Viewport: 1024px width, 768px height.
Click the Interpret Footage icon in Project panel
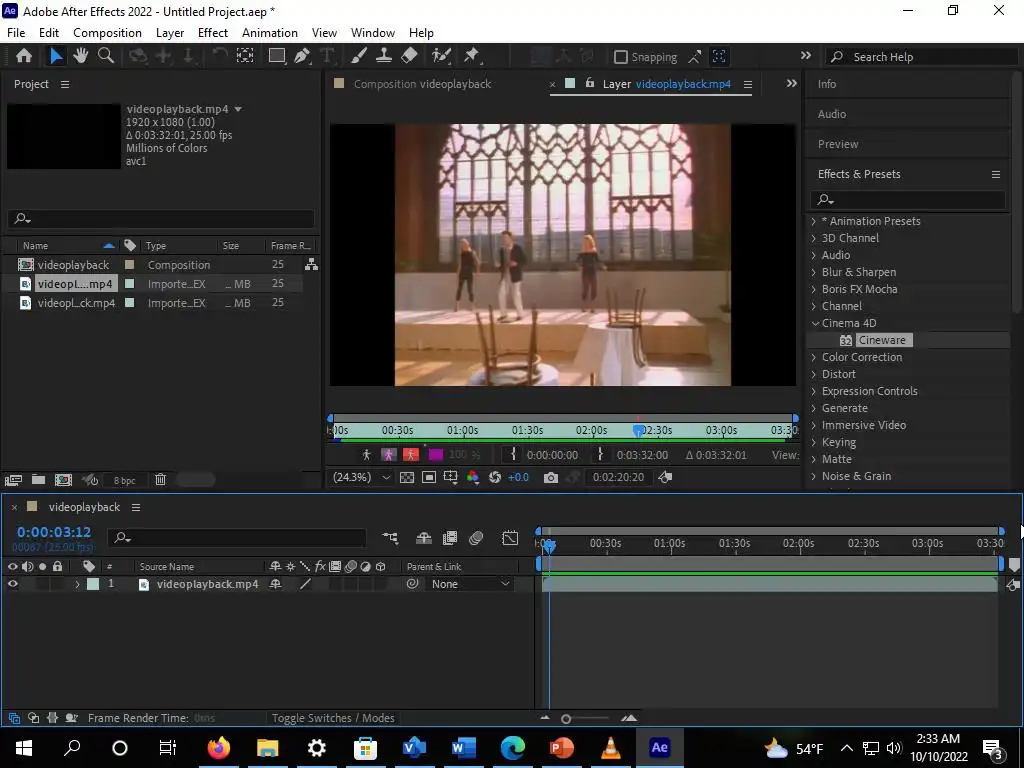coord(13,480)
